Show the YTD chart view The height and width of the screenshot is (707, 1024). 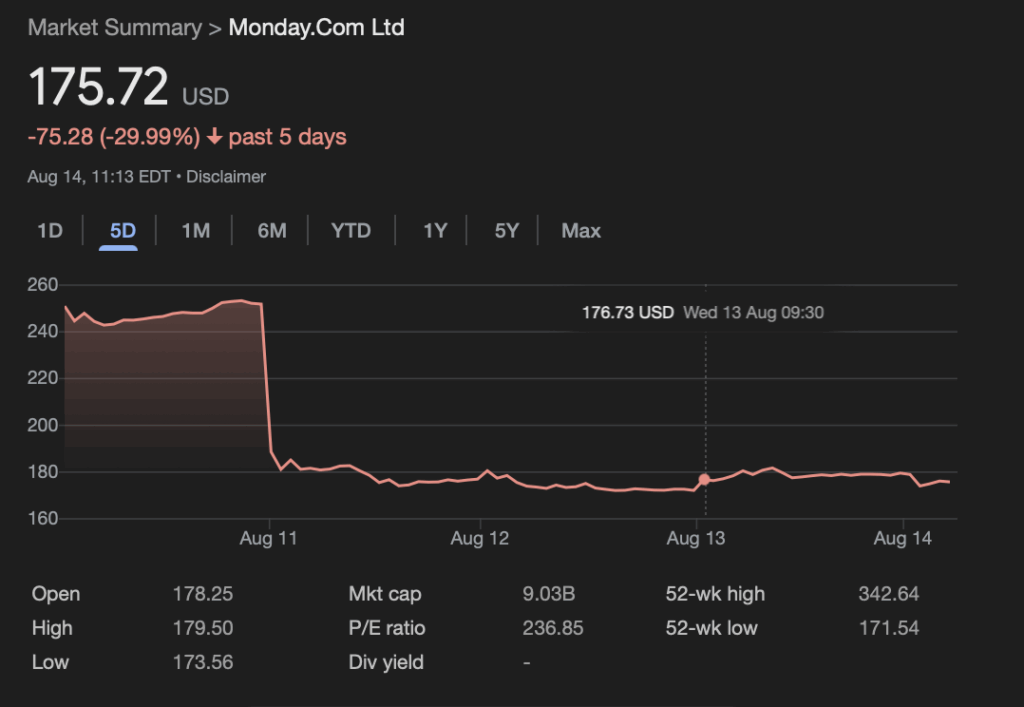pos(351,231)
